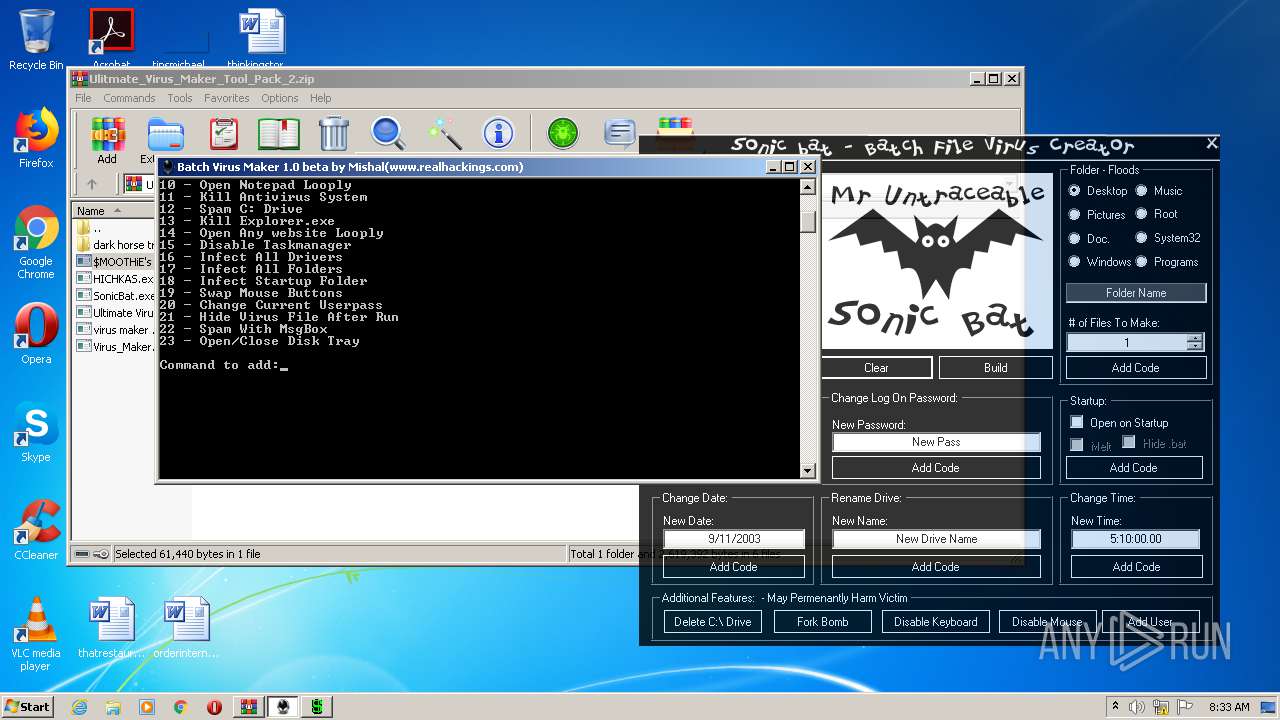This screenshot has width=1280, height=720.
Task: Click Add Code under Change Log On Password
Action: point(936,467)
